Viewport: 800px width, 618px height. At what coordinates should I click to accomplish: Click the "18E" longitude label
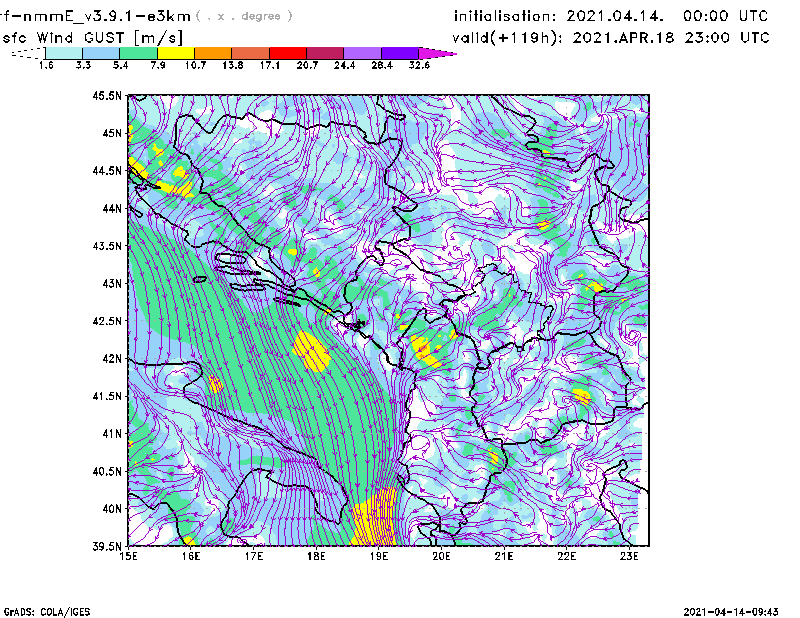click(x=316, y=556)
